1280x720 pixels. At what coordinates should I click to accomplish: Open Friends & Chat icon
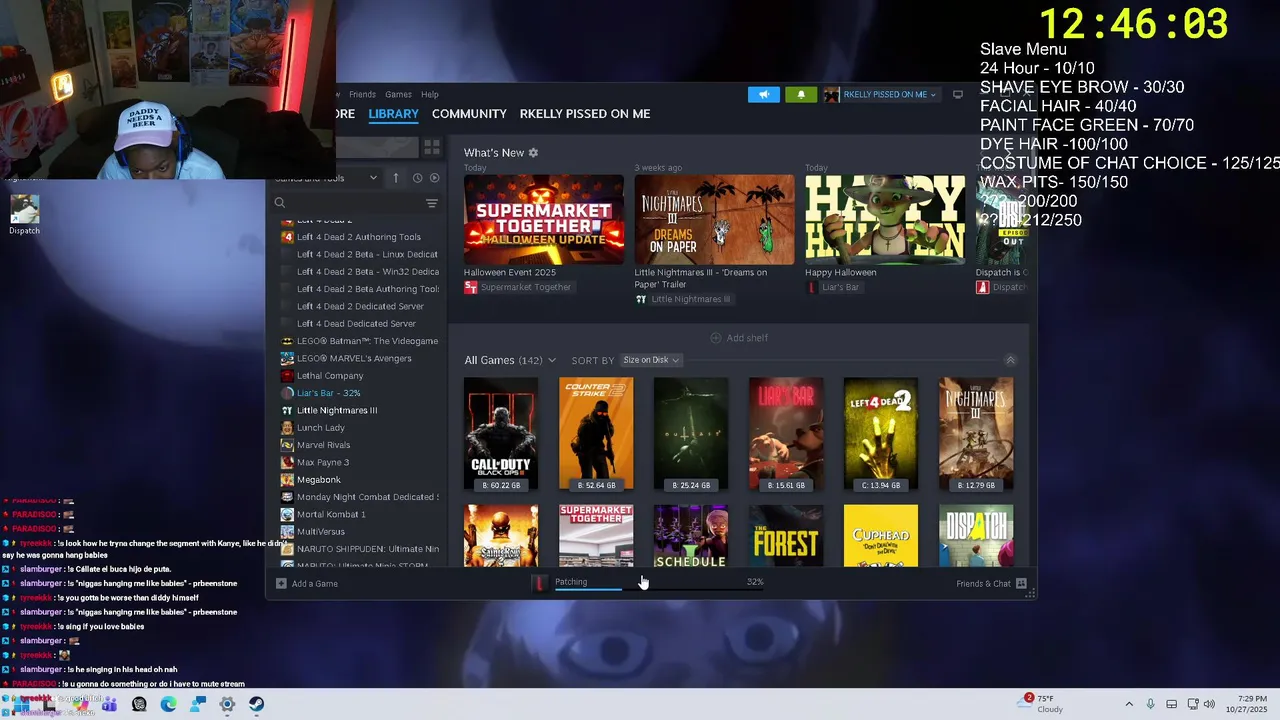pos(1021,583)
